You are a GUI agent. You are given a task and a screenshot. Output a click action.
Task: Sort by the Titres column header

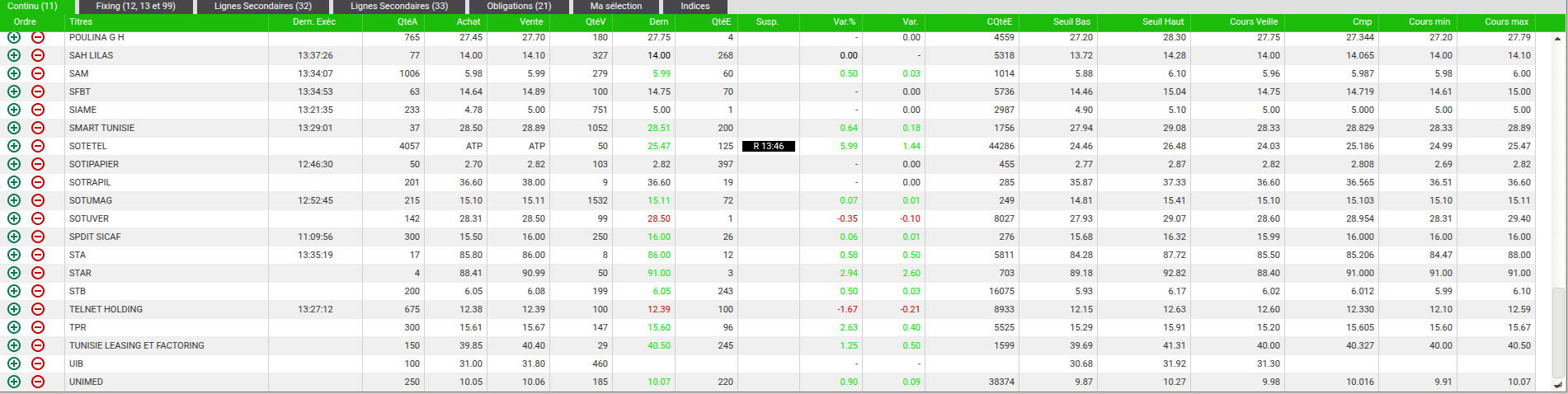pyautogui.click(x=167, y=21)
